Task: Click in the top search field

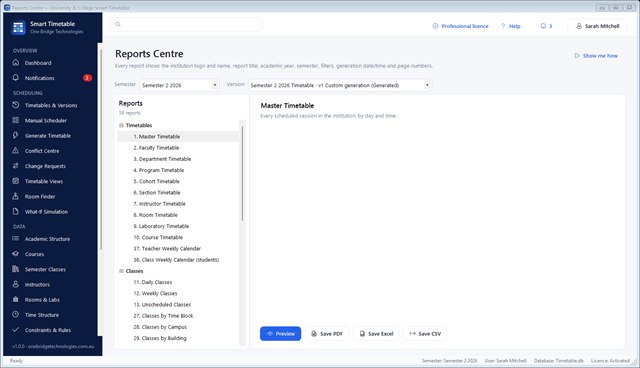Action: (187, 24)
